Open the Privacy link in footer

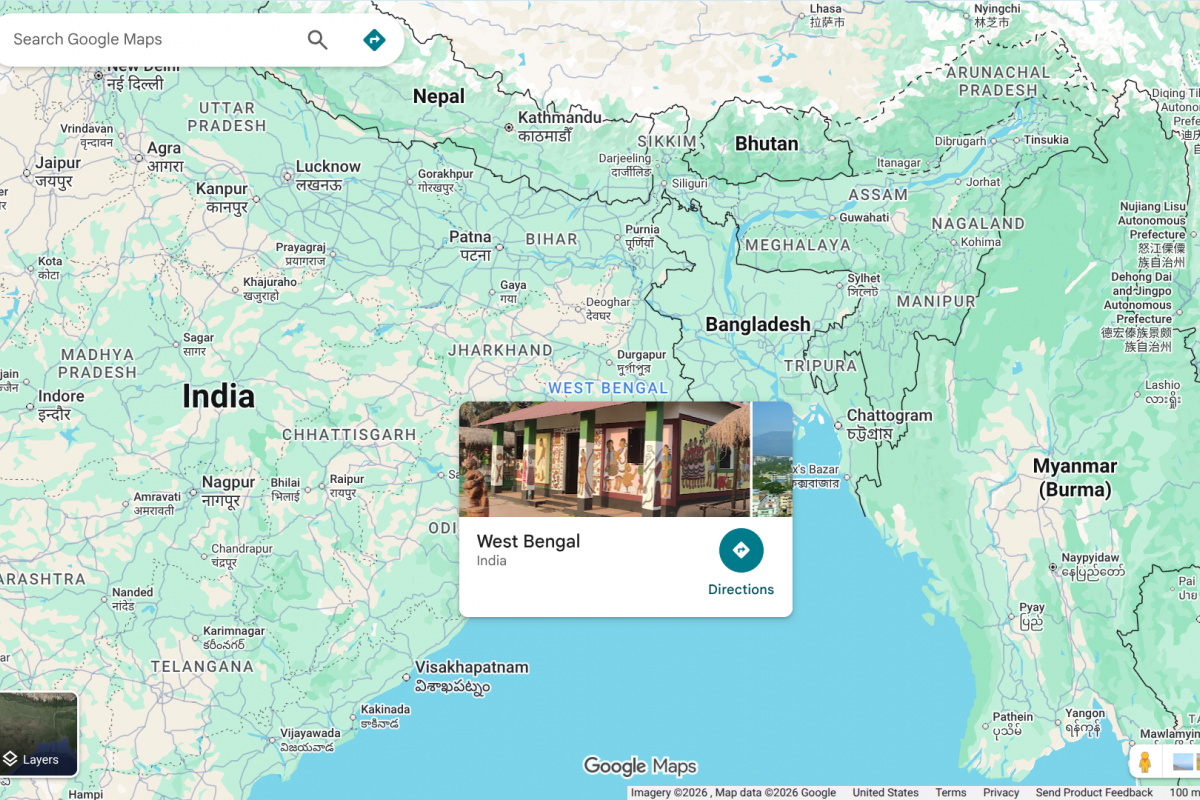point(1001,792)
